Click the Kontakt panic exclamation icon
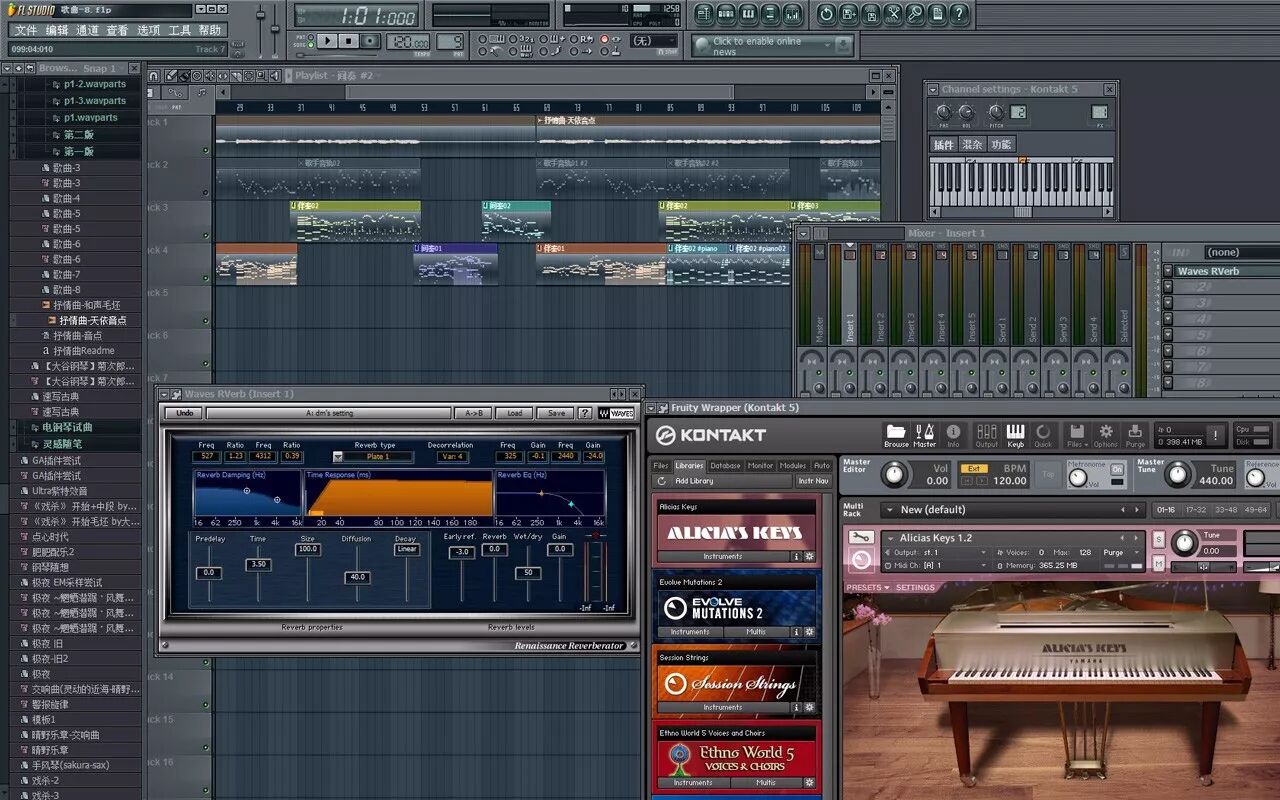 tap(1216, 435)
